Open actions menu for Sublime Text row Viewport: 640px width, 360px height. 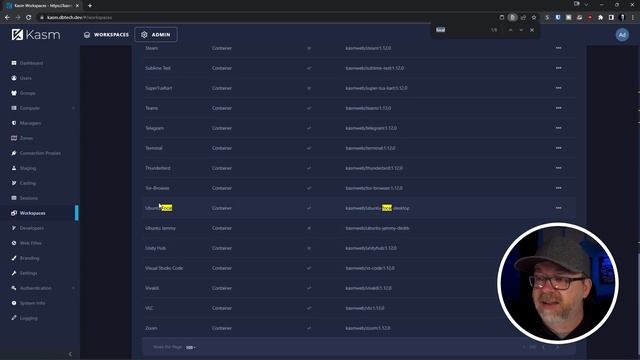tap(558, 68)
